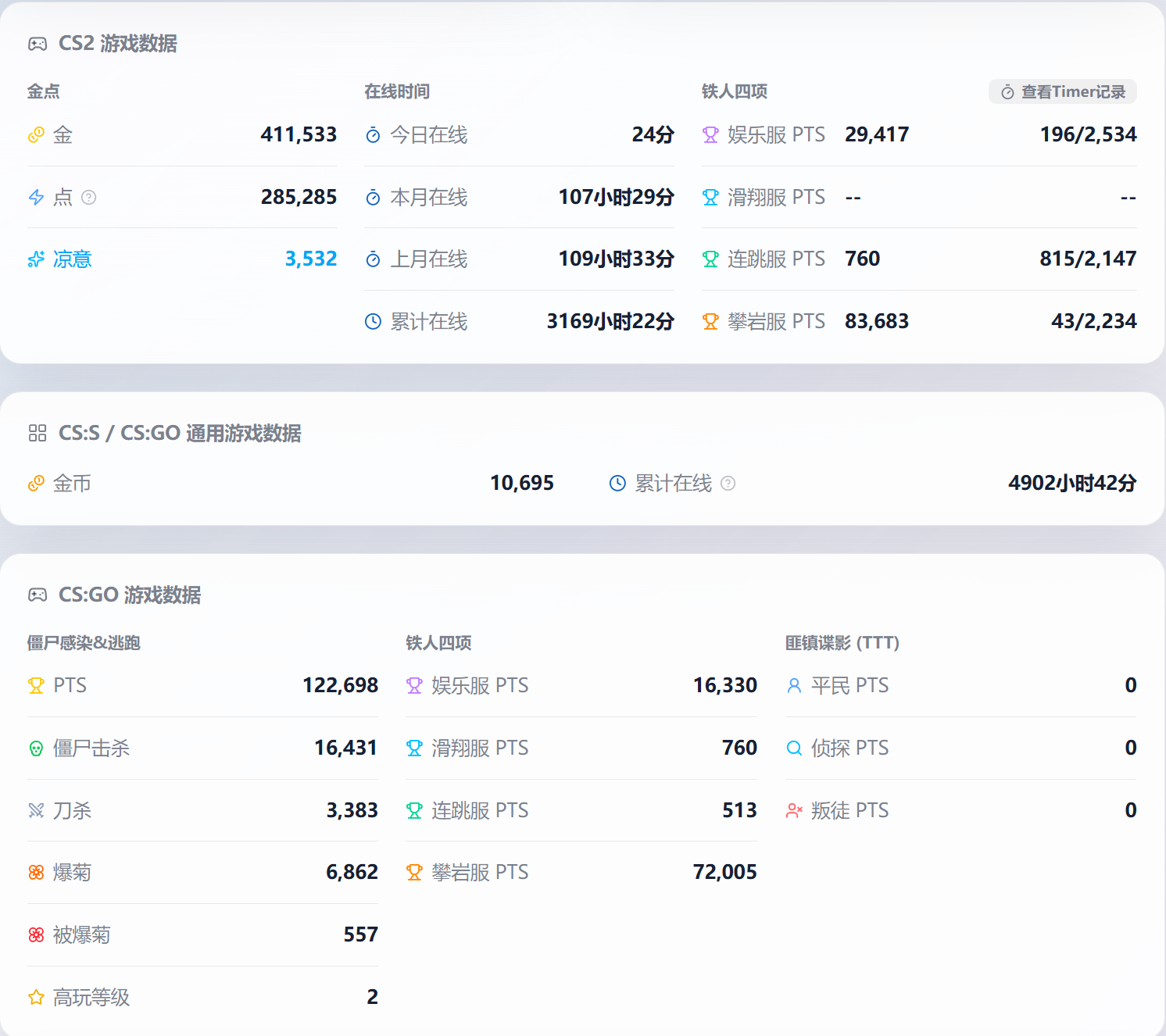
Task: Select the CS:GO 攀岩服 PTS value 72,005
Action: point(725,872)
